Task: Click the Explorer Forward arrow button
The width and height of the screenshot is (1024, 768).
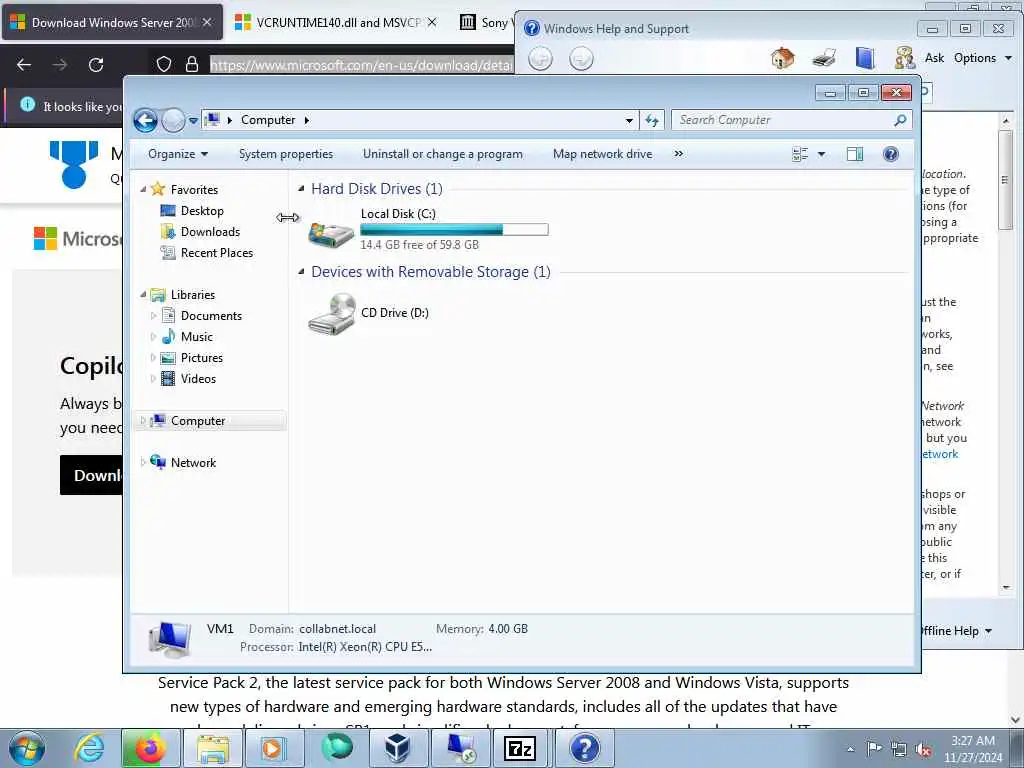Action: (x=173, y=120)
